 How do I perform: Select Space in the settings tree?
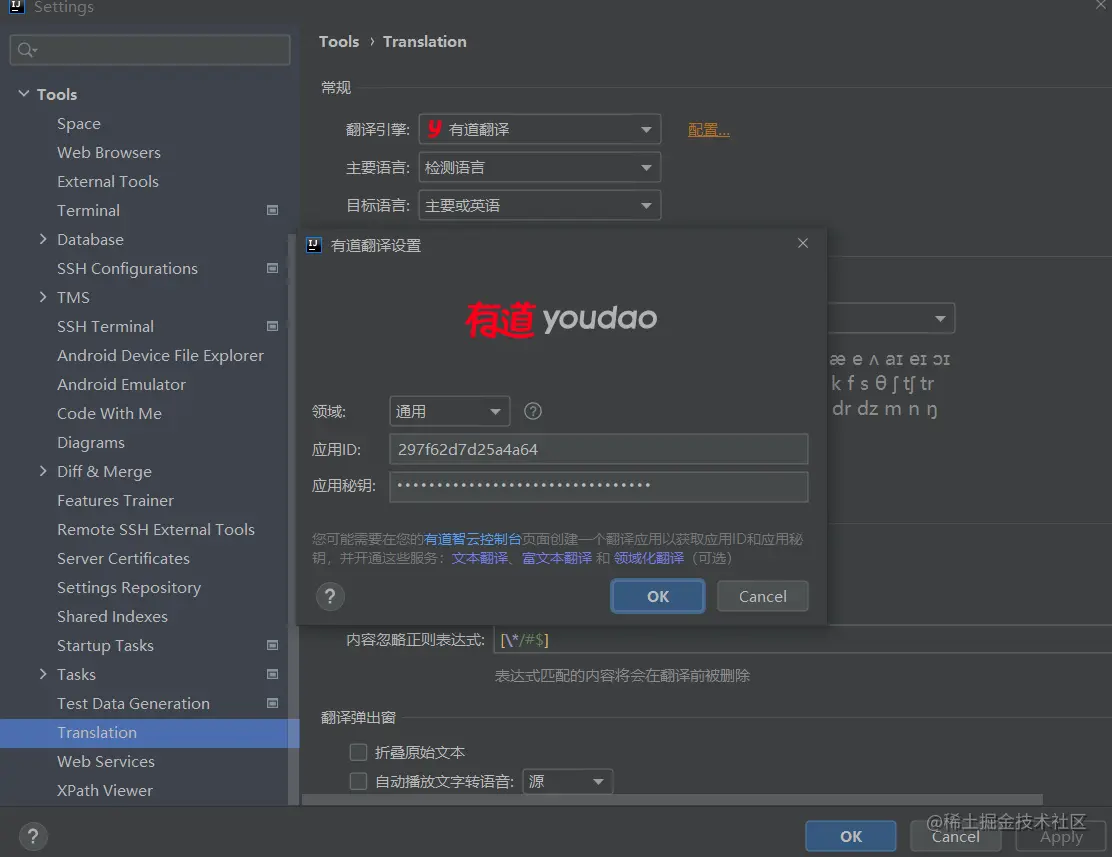tap(79, 123)
